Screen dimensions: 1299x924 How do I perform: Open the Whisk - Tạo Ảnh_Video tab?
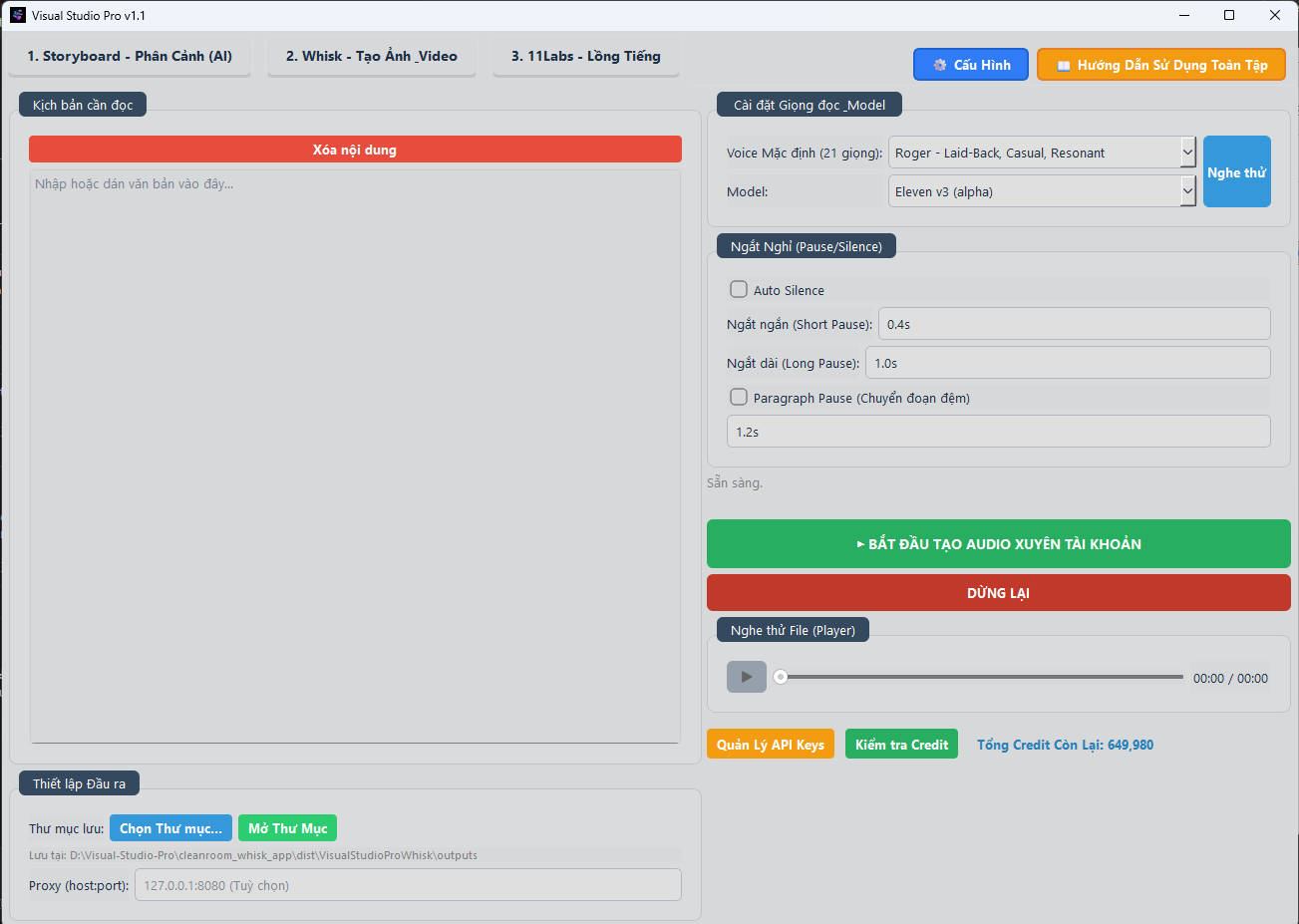point(371,57)
